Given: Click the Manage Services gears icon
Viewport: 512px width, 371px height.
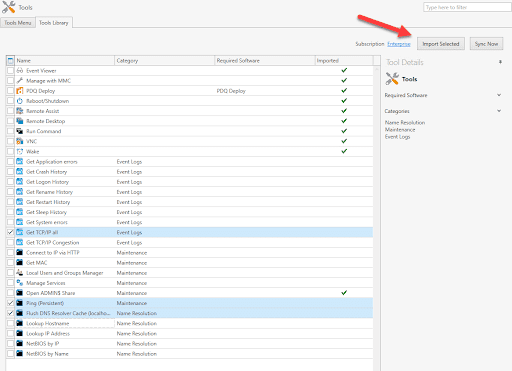Looking at the screenshot, I should click(20, 283).
